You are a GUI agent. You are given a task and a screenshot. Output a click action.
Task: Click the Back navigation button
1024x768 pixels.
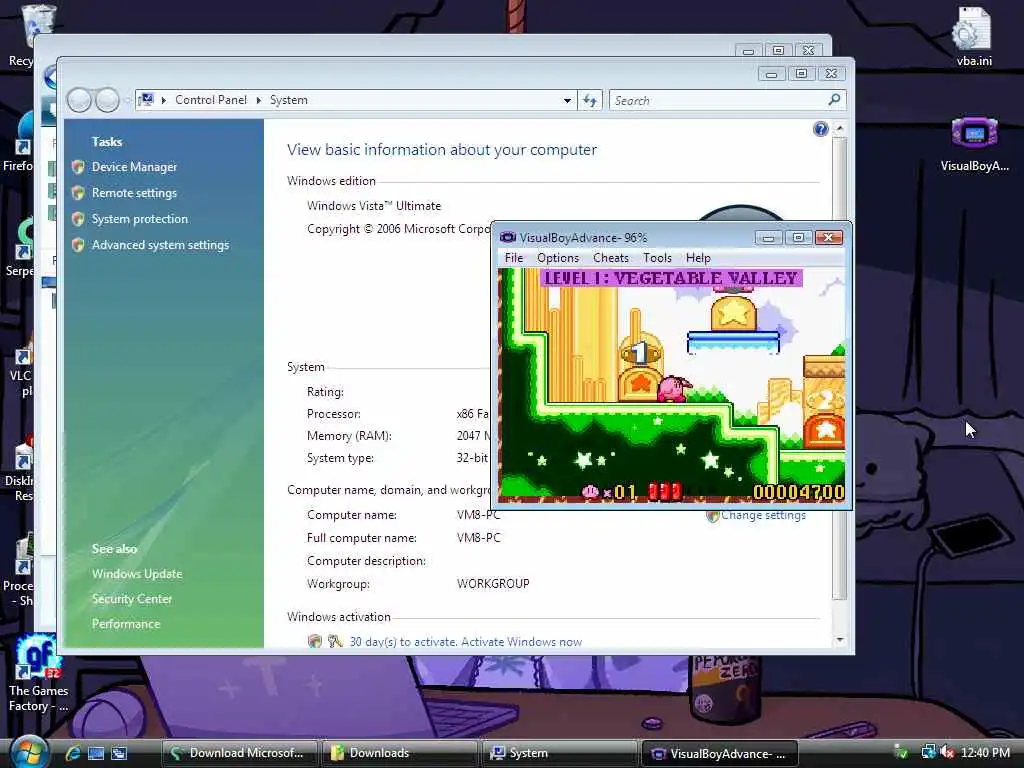tap(79, 101)
